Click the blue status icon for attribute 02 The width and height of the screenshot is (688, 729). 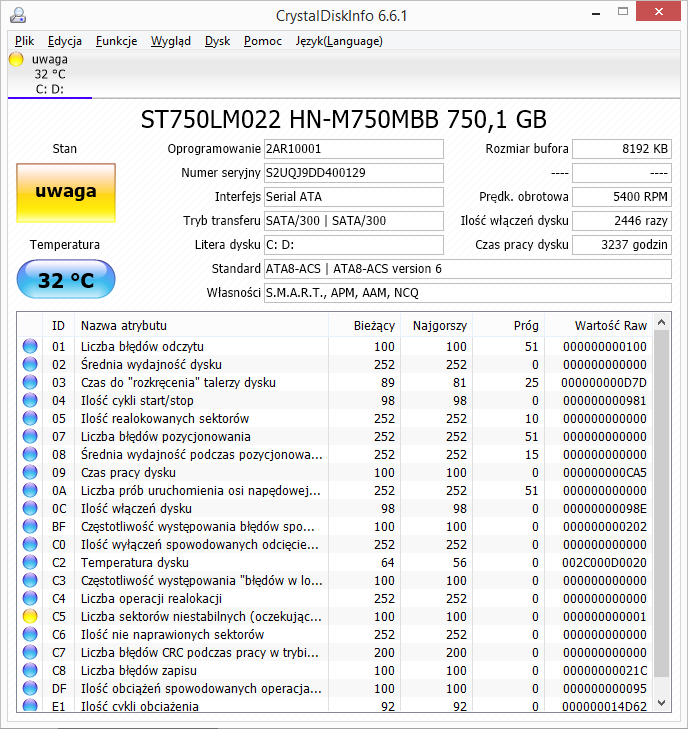click(x=30, y=364)
